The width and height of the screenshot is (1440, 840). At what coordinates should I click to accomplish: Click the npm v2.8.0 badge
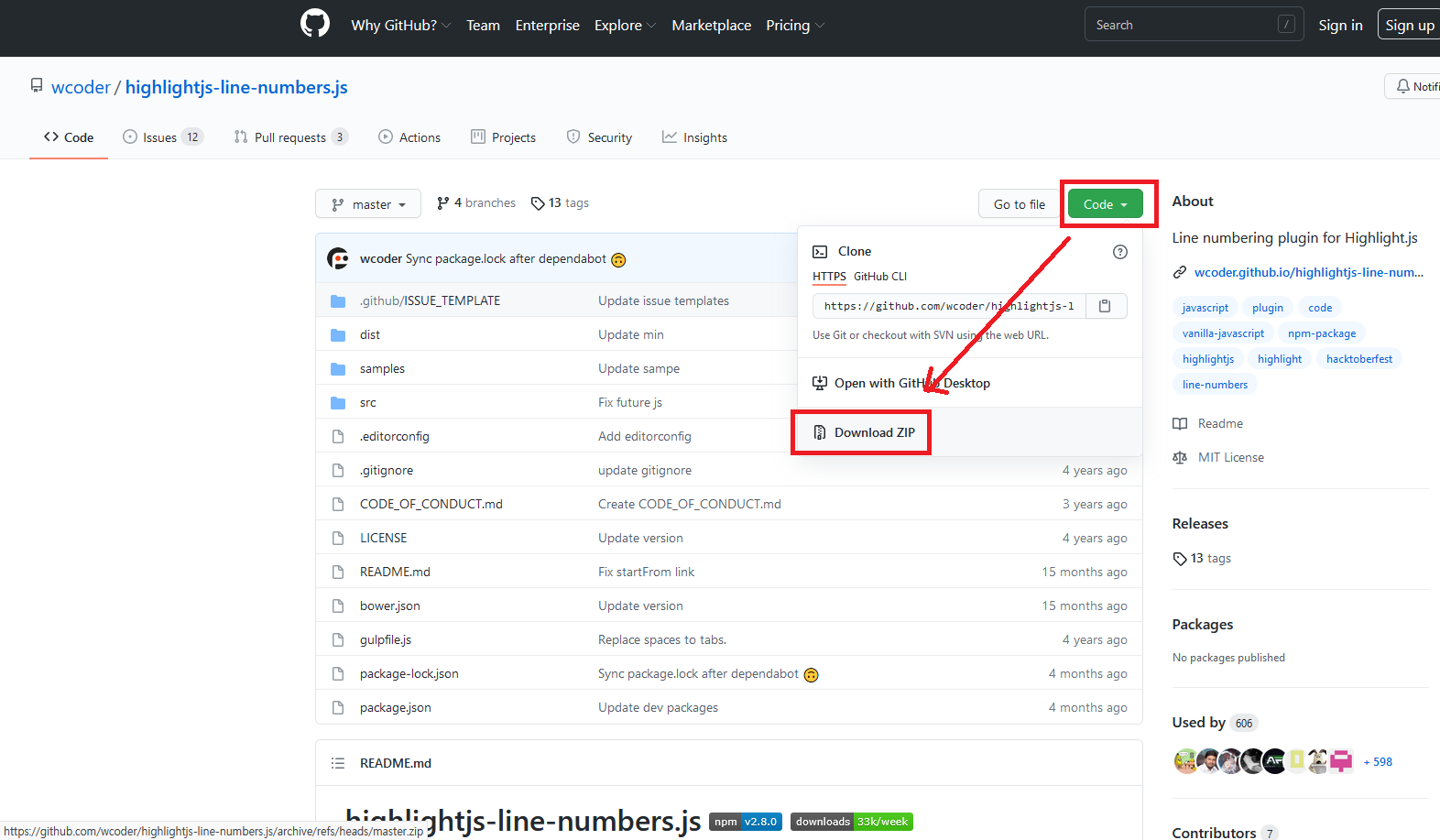[746, 822]
